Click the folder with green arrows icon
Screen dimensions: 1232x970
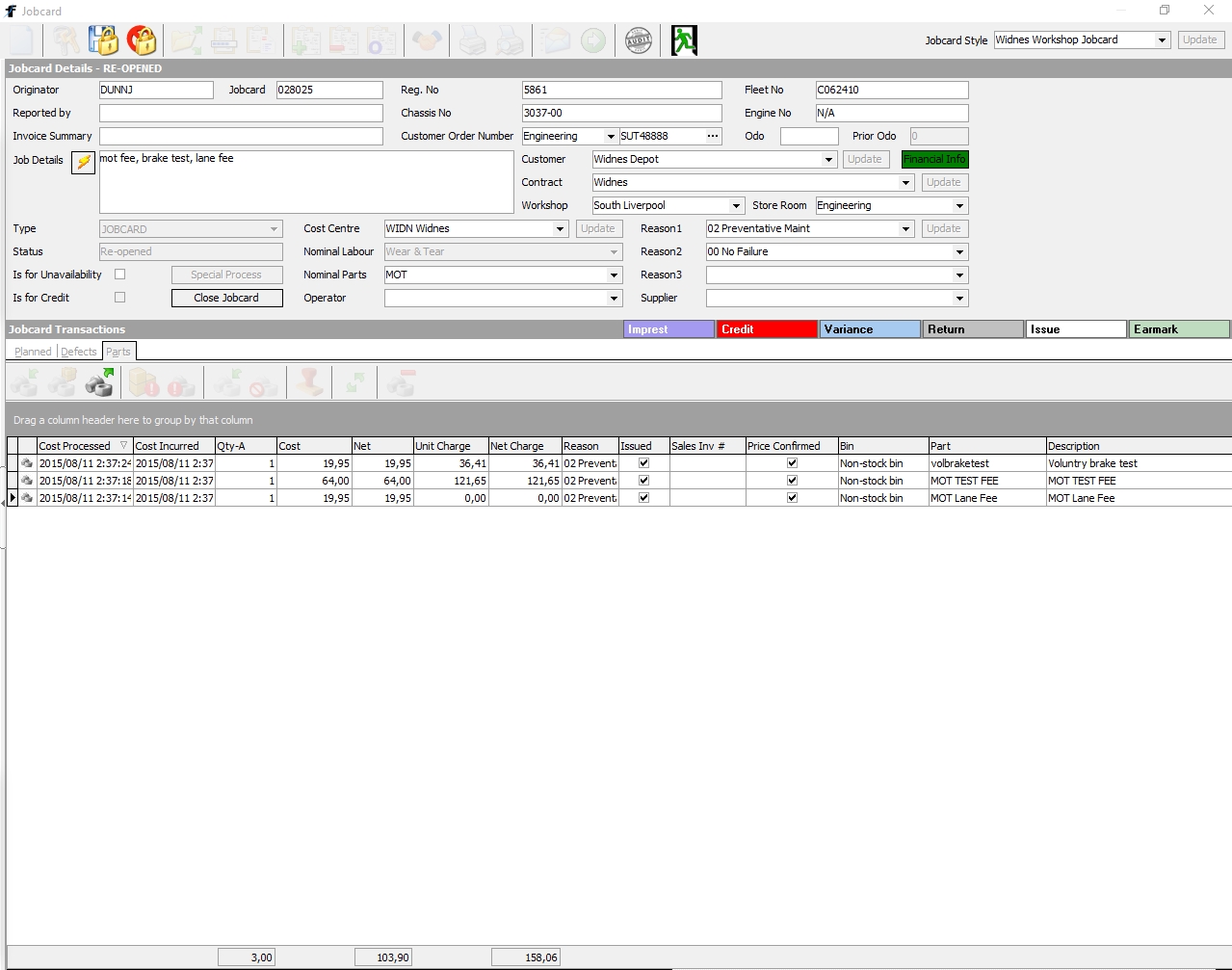[x=186, y=40]
